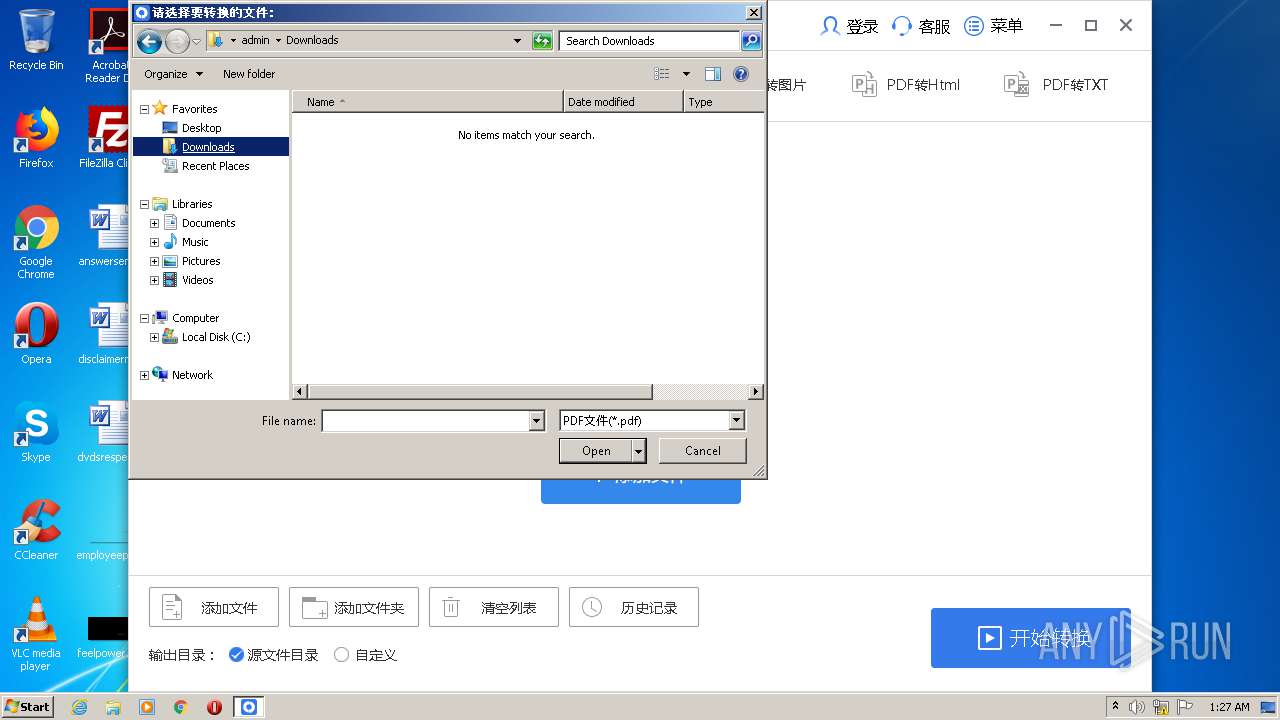Select Recent Places under Favorites
Screen dimensions: 1280x720
[215, 166]
